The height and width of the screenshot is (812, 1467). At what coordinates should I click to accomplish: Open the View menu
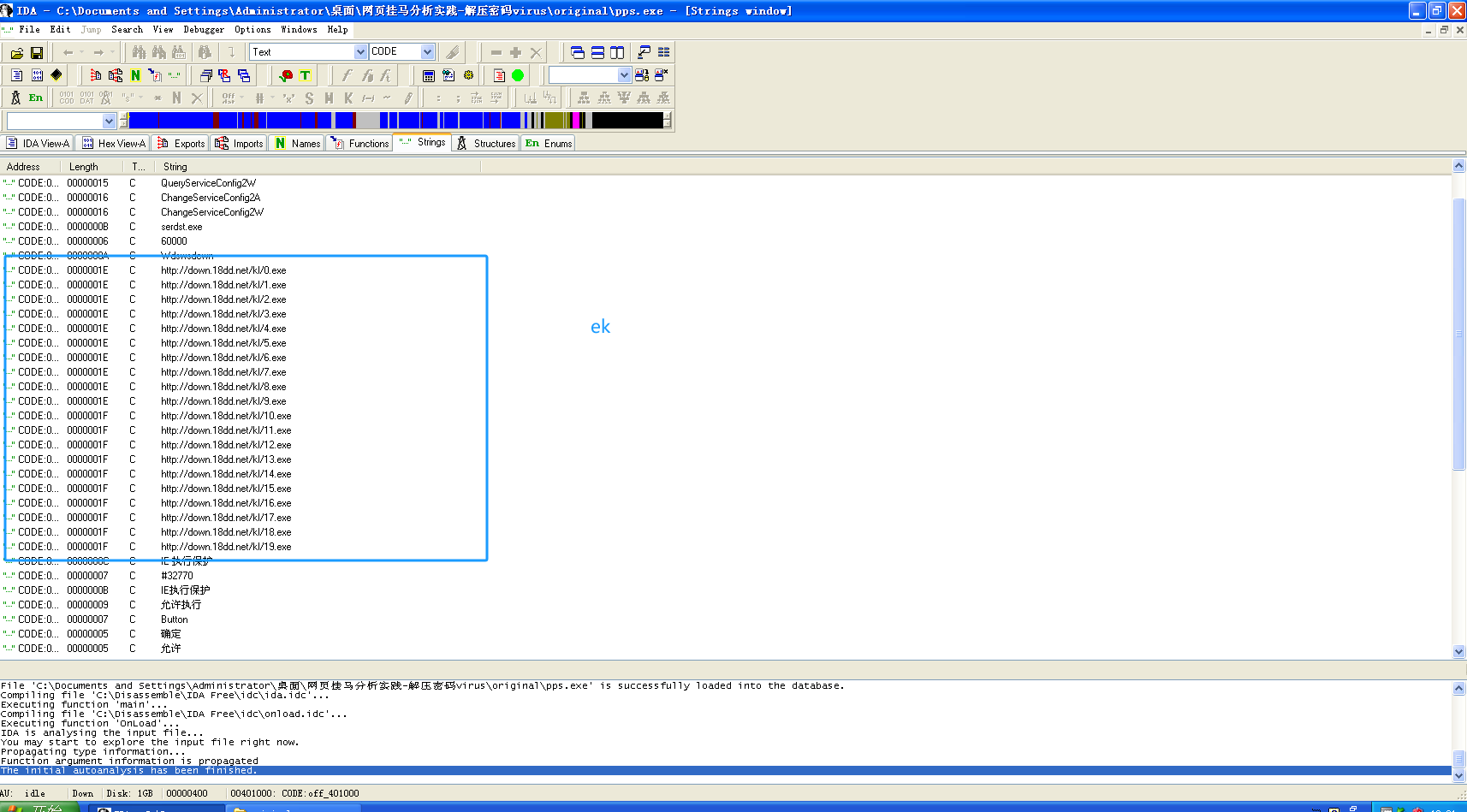click(x=163, y=29)
